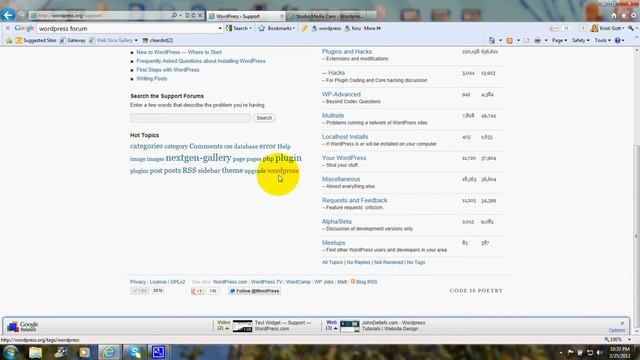Open Windows Media Player taskbar icon
This screenshot has height=360, width=640.
coord(84,352)
